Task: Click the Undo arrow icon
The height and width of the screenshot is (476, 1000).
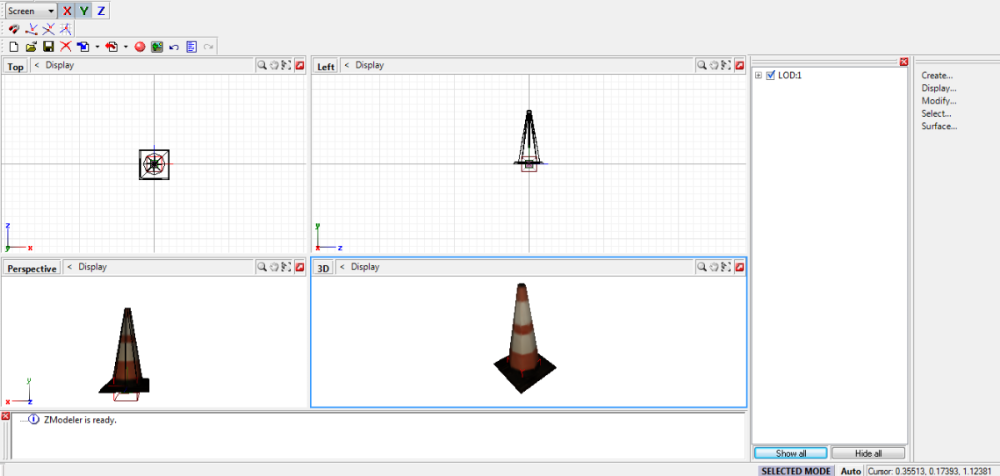Action: coord(174,46)
